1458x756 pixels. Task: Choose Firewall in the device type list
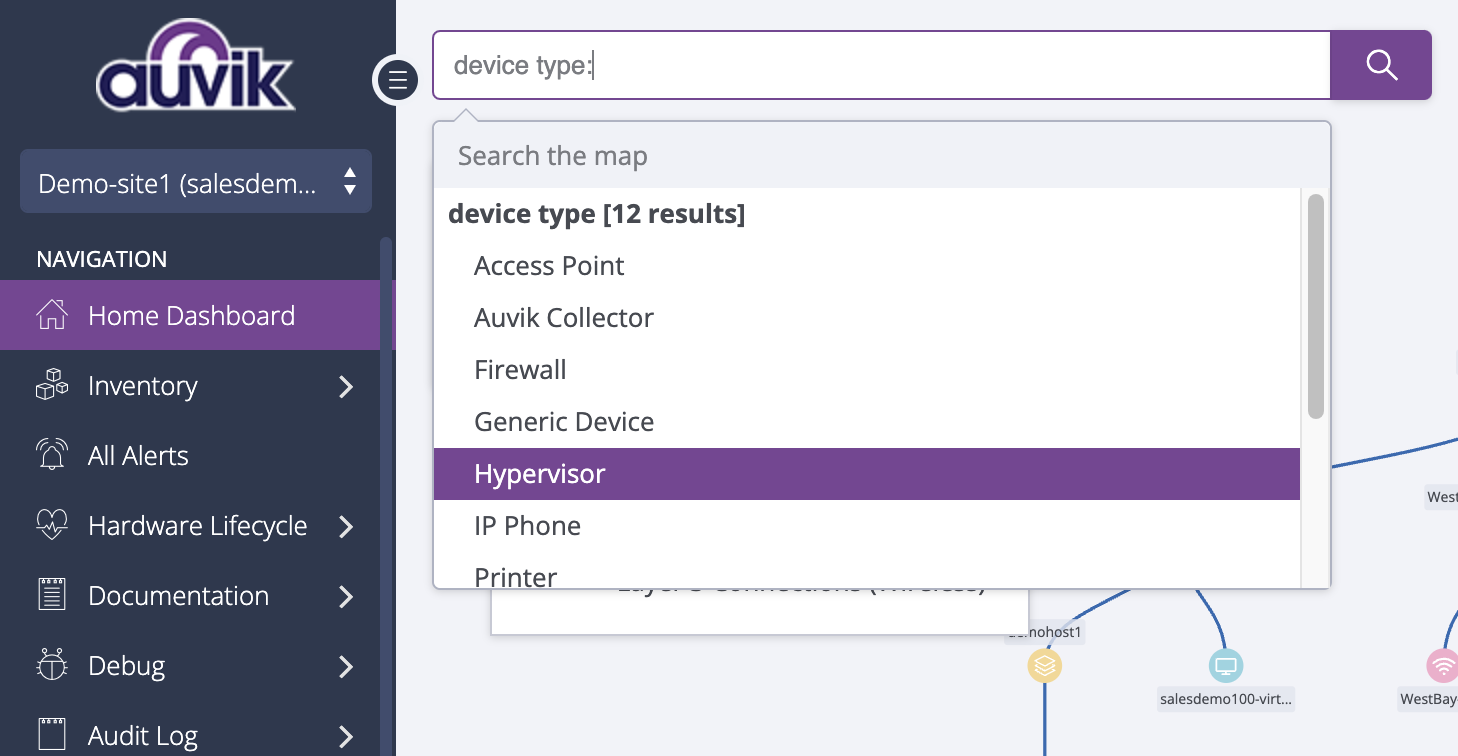click(x=520, y=369)
